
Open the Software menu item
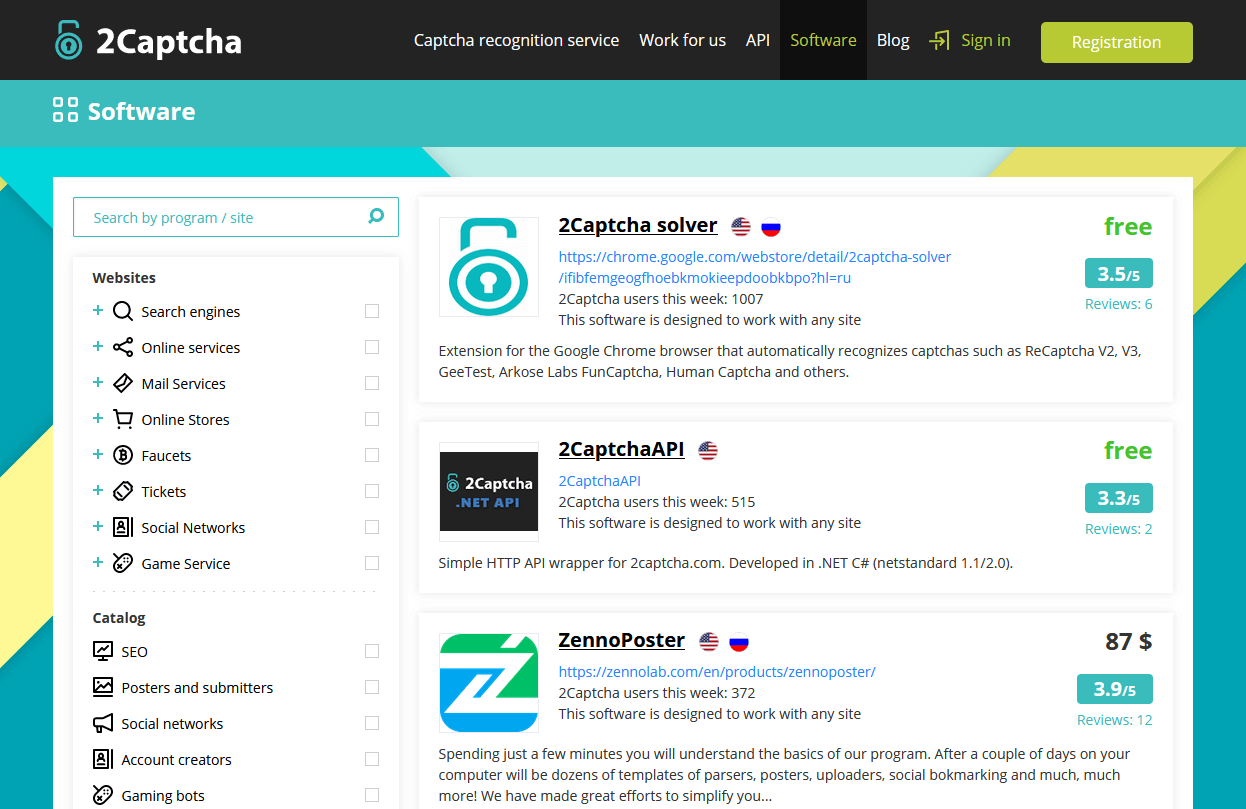point(823,40)
